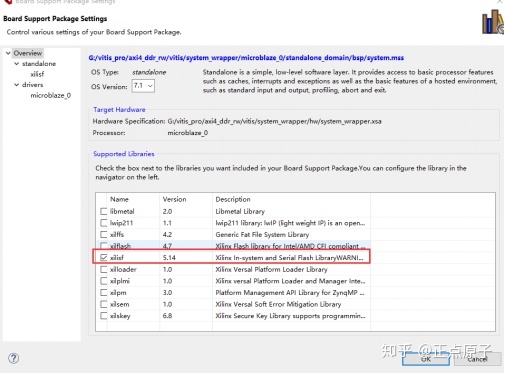The image size is (505, 373).
Task: Open the help question mark icon
Action: (14, 358)
